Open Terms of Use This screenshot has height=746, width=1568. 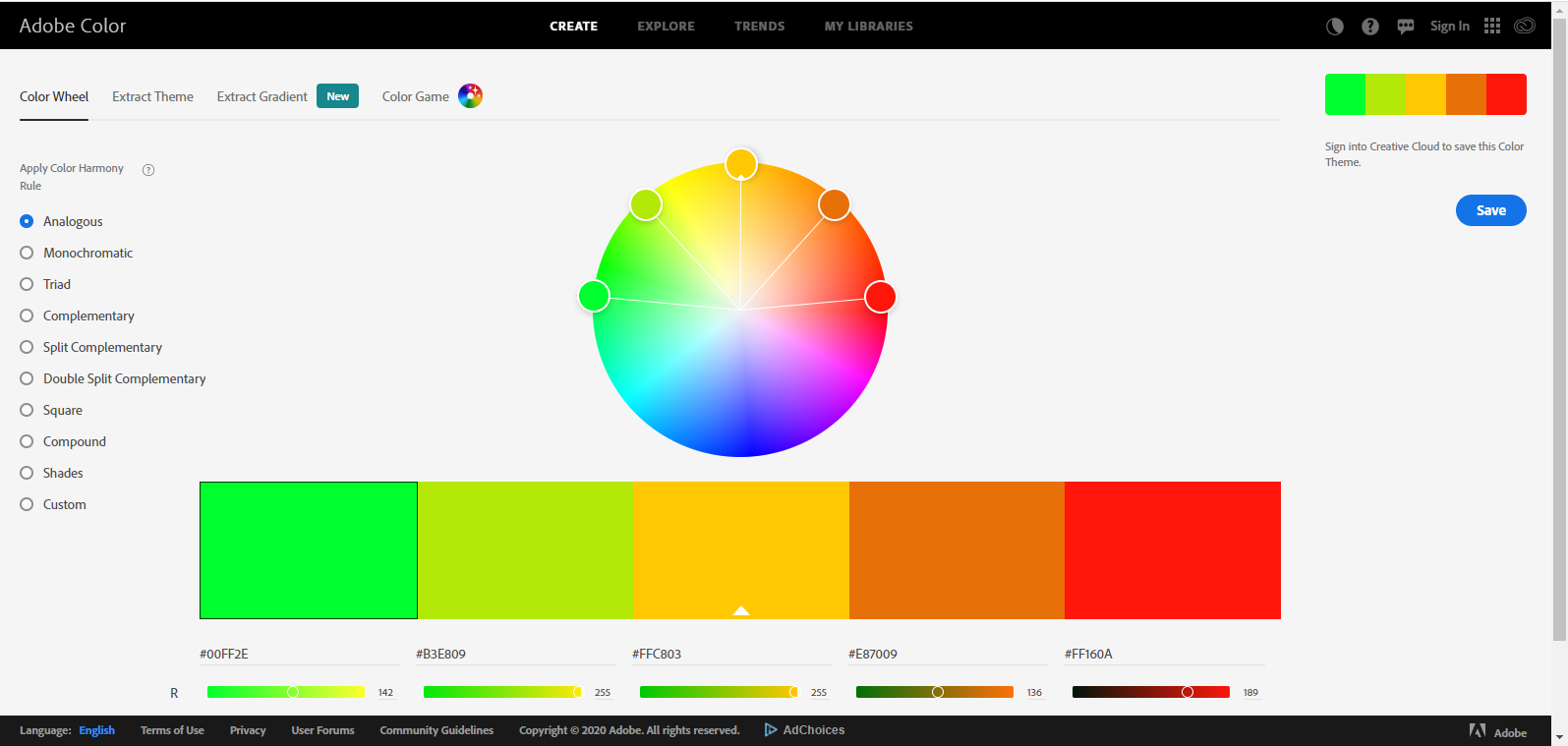click(x=172, y=730)
